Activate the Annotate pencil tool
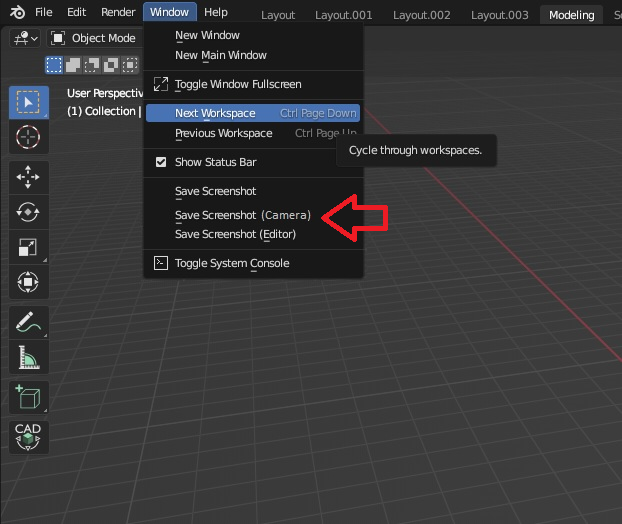This screenshot has height=524, width=622. click(x=29, y=322)
